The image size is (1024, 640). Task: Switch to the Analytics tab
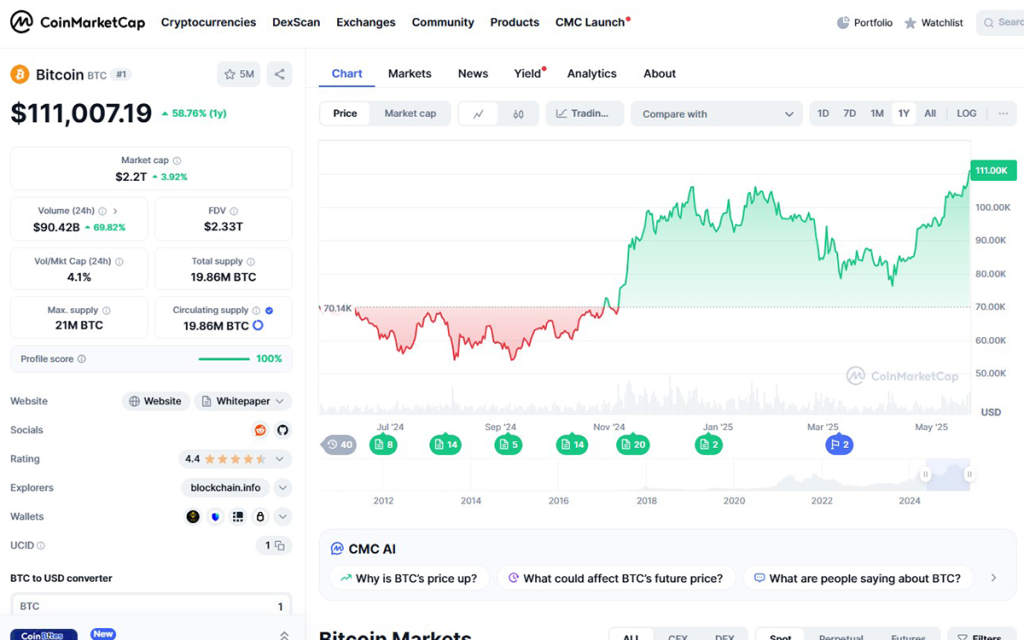pyautogui.click(x=592, y=74)
